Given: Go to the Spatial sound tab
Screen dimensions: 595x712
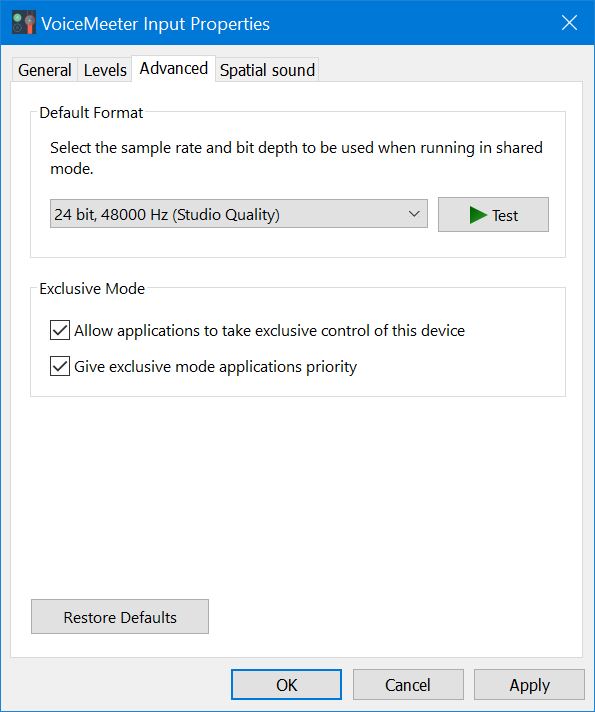Looking at the screenshot, I should 267,70.
